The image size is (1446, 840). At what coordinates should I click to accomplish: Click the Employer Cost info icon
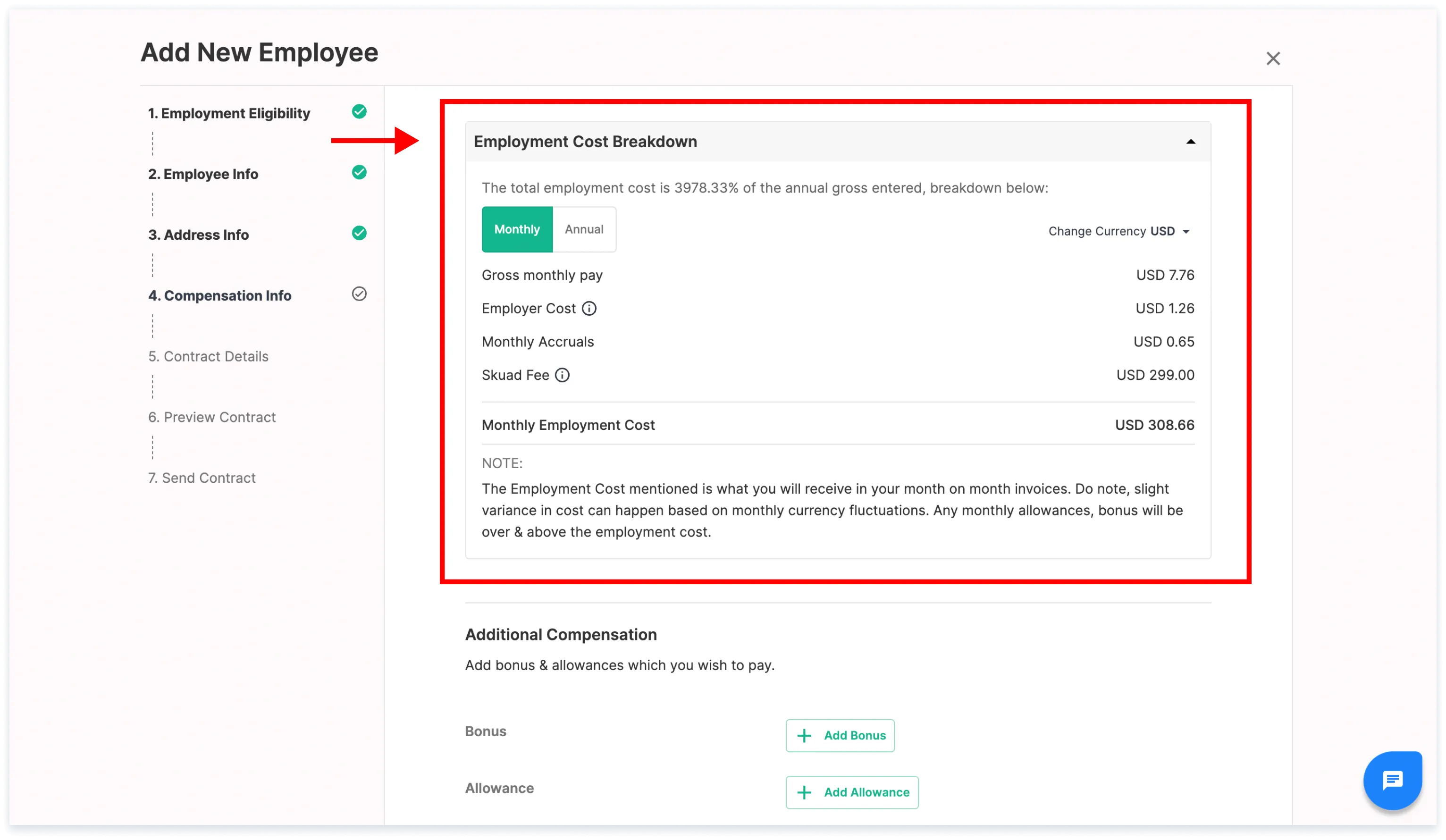[588, 309]
